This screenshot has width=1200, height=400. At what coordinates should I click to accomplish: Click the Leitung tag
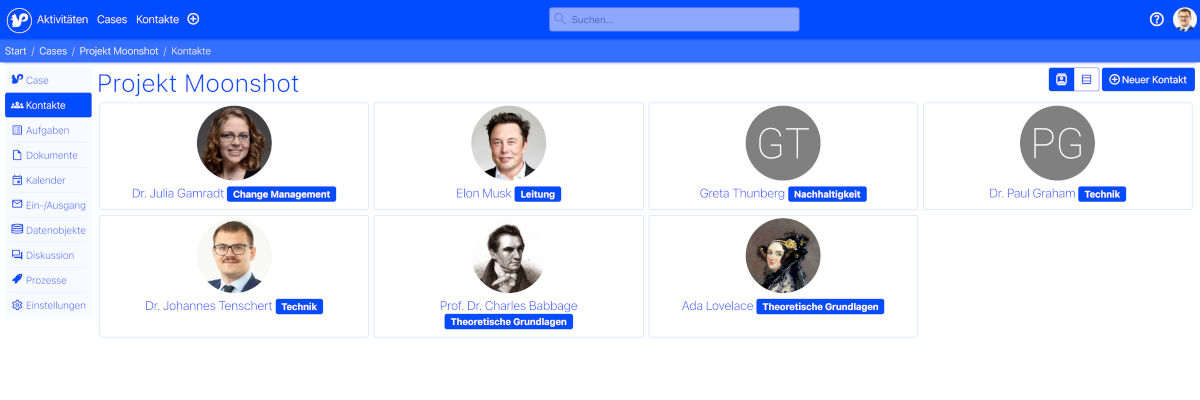pyautogui.click(x=538, y=194)
